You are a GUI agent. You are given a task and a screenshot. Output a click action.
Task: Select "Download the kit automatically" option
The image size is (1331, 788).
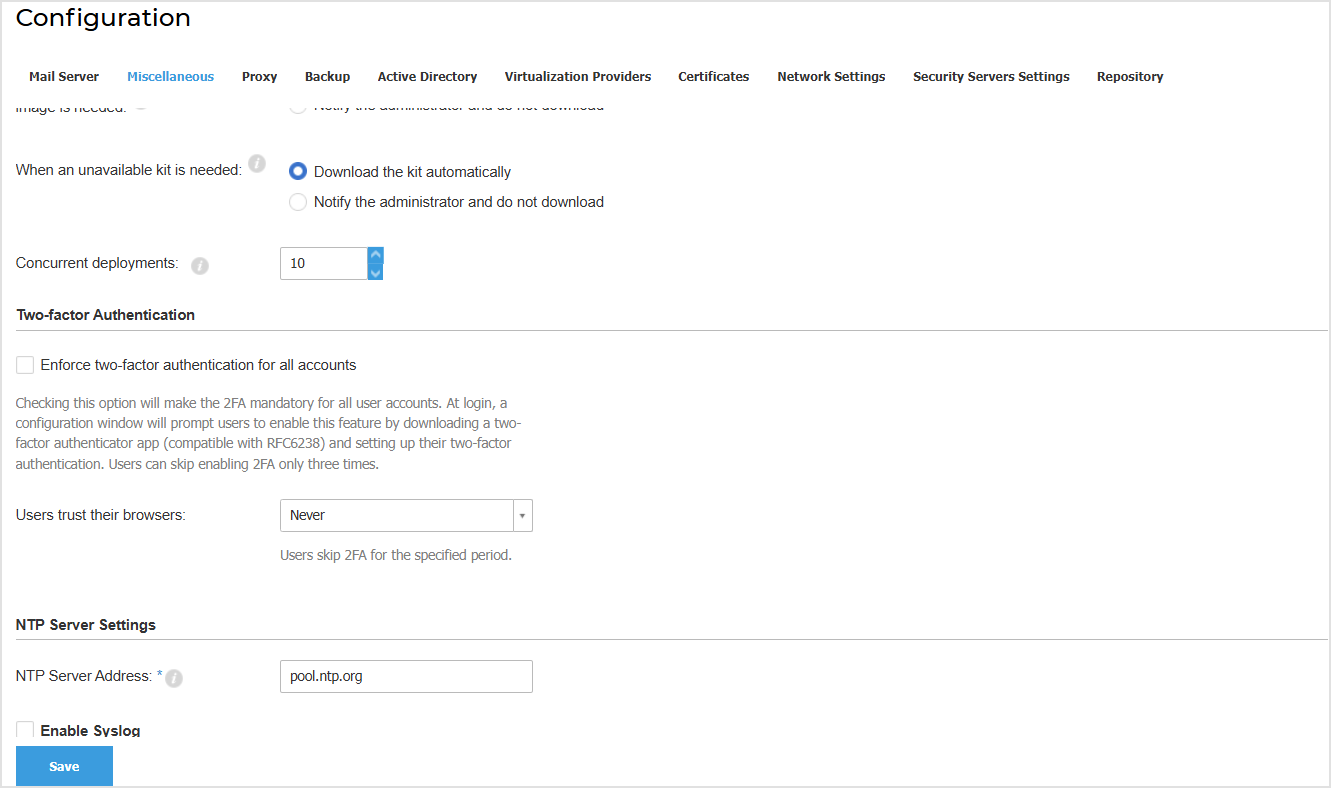pyautogui.click(x=297, y=171)
